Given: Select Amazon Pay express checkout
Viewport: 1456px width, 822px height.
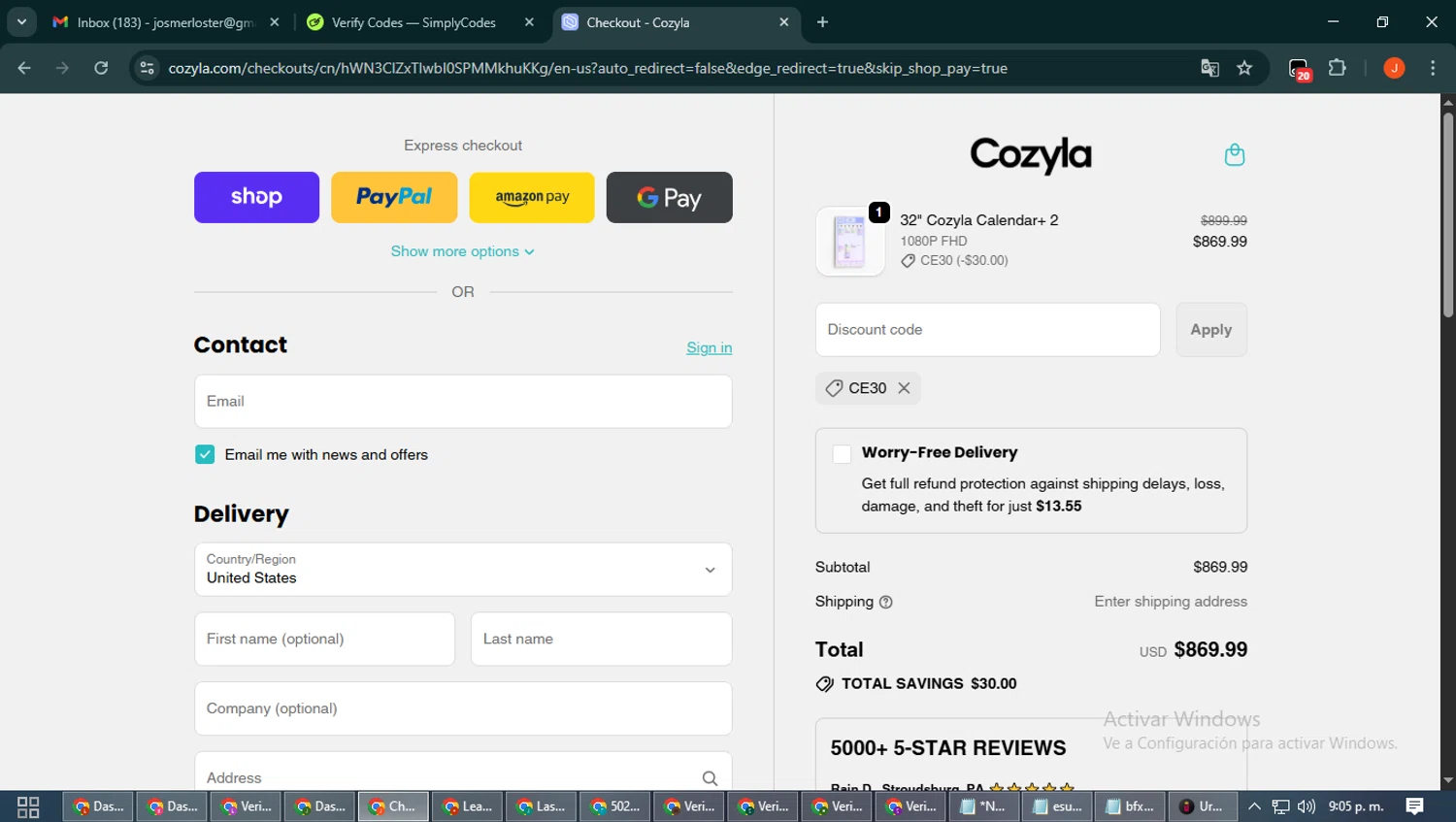Looking at the screenshot, I should click(532, 197).
